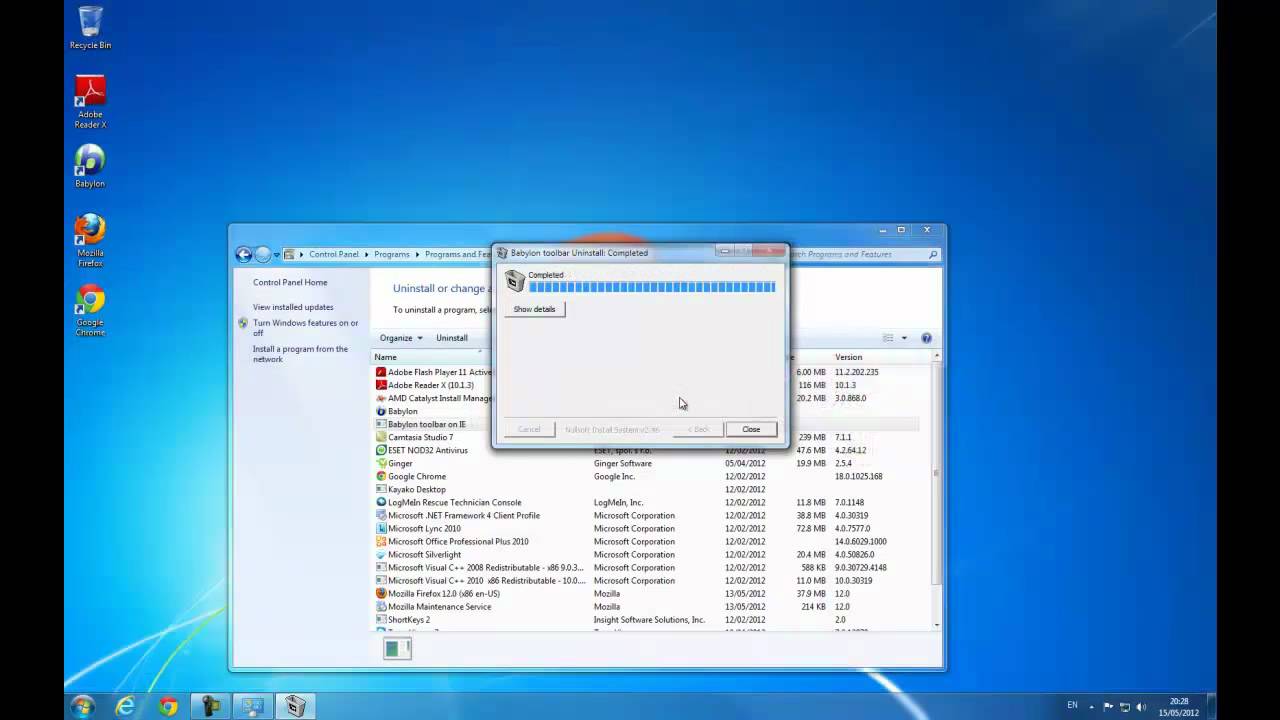The height and width of the screenshot is (720, 1280).
Task: Select Camtasia Studio 7 row
Action: 646,437
